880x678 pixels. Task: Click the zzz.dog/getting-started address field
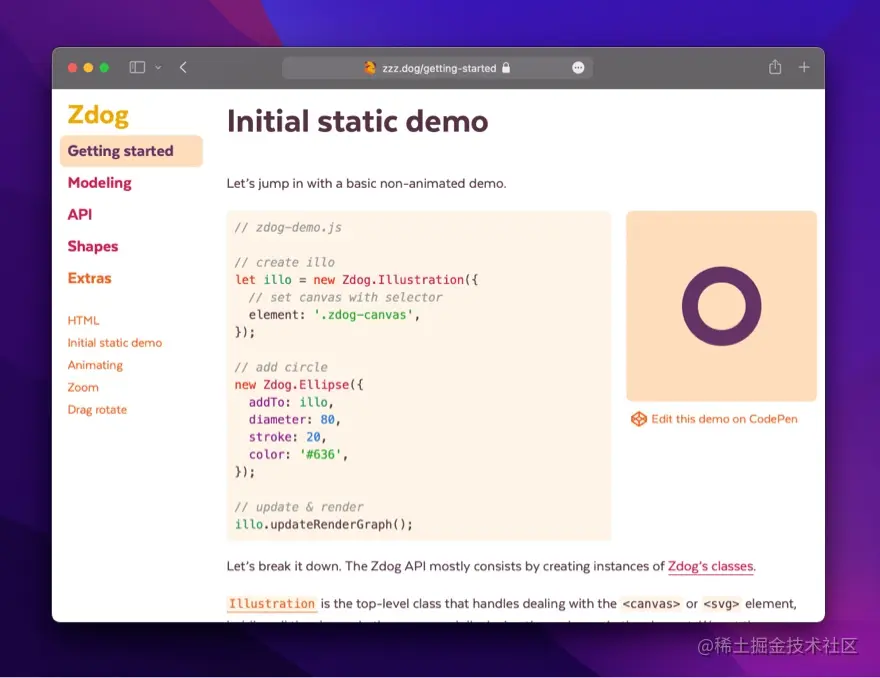pyautogui.click(x=438, y=68)
